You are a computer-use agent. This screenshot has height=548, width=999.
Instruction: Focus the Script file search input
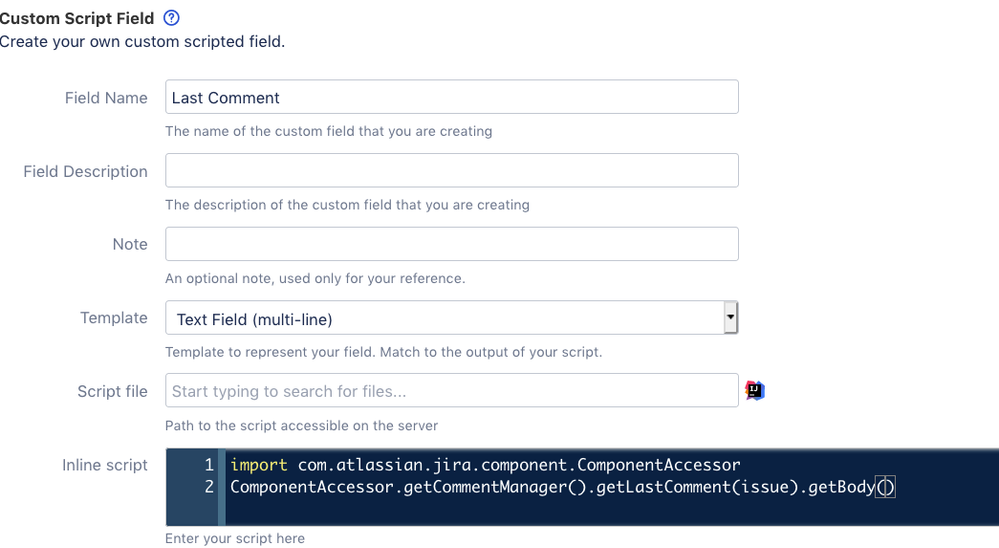pyautogui.click(x=452, y=391)
